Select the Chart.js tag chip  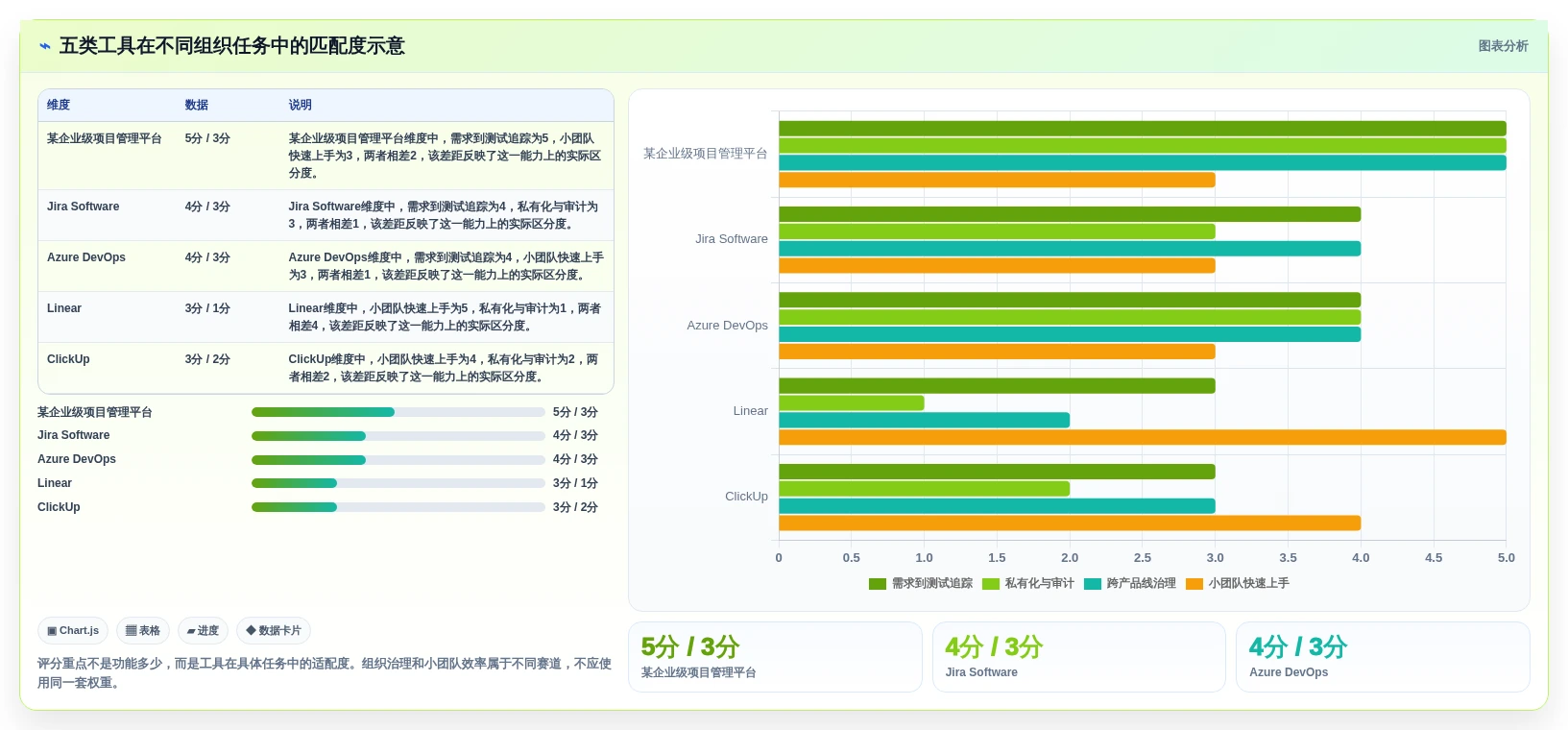point(73,631)
